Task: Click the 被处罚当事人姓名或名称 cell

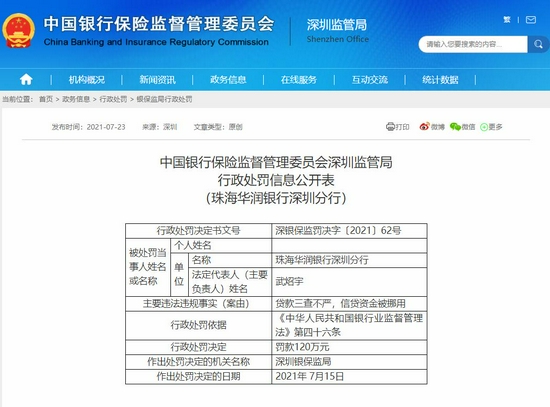Action: pyautogui.click(x=148, y=267)
